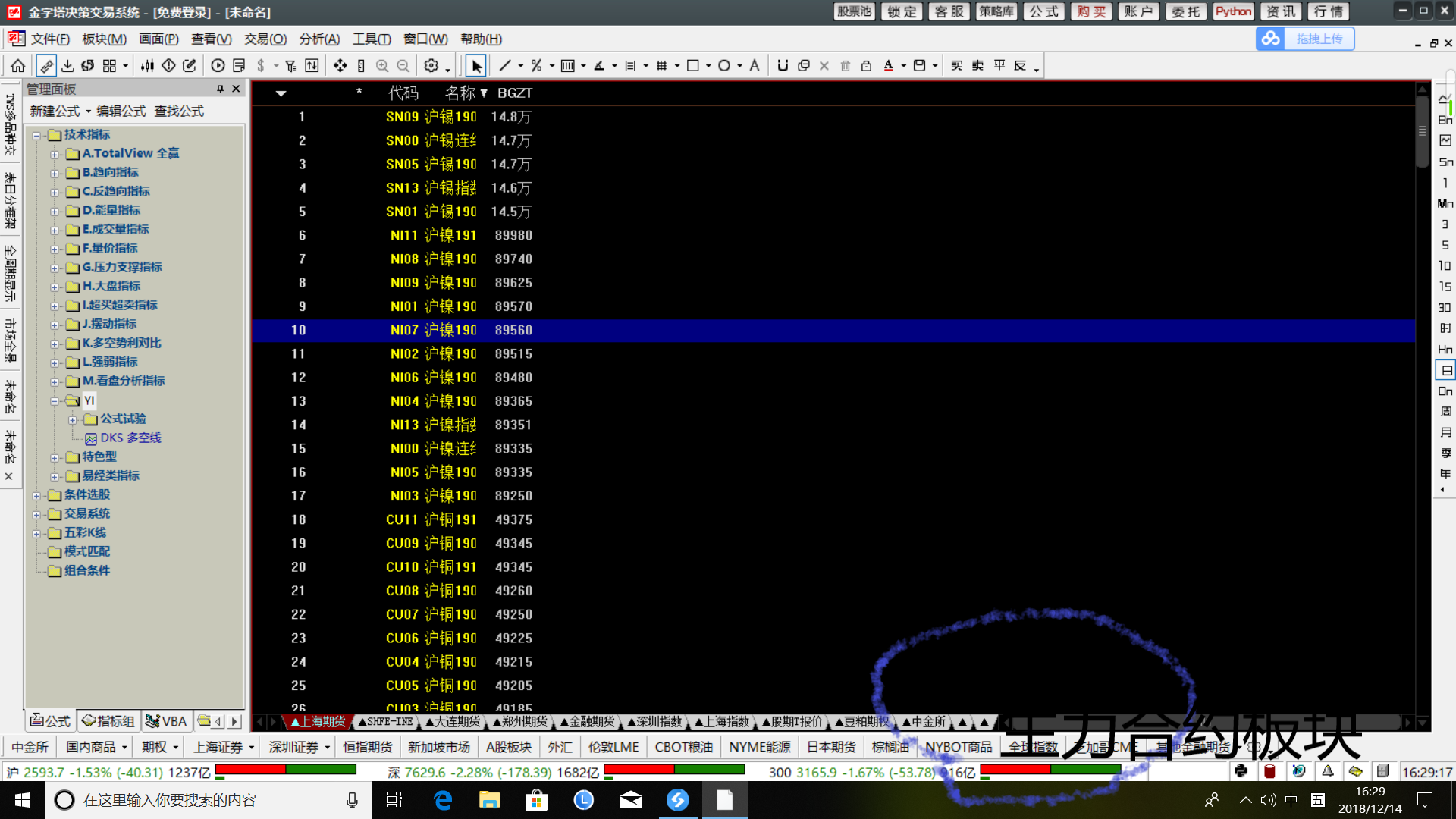Click the 上海 index red-green strength bar

click(286, 770)
